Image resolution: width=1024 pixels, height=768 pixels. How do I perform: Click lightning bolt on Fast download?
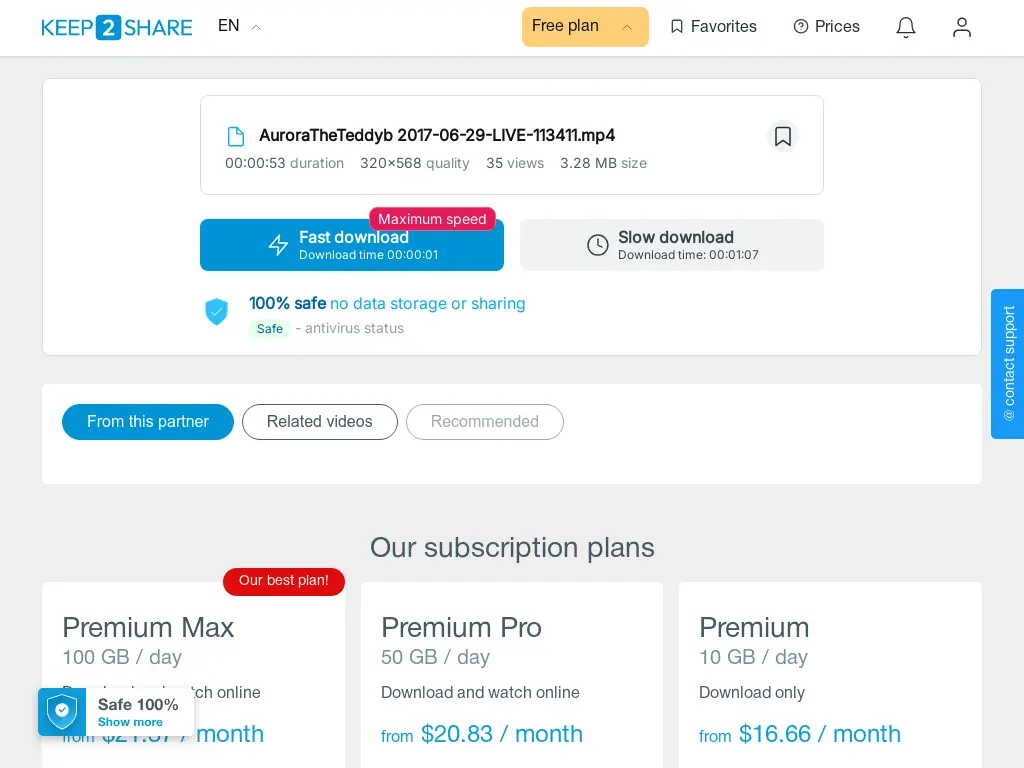coord(278,245)
